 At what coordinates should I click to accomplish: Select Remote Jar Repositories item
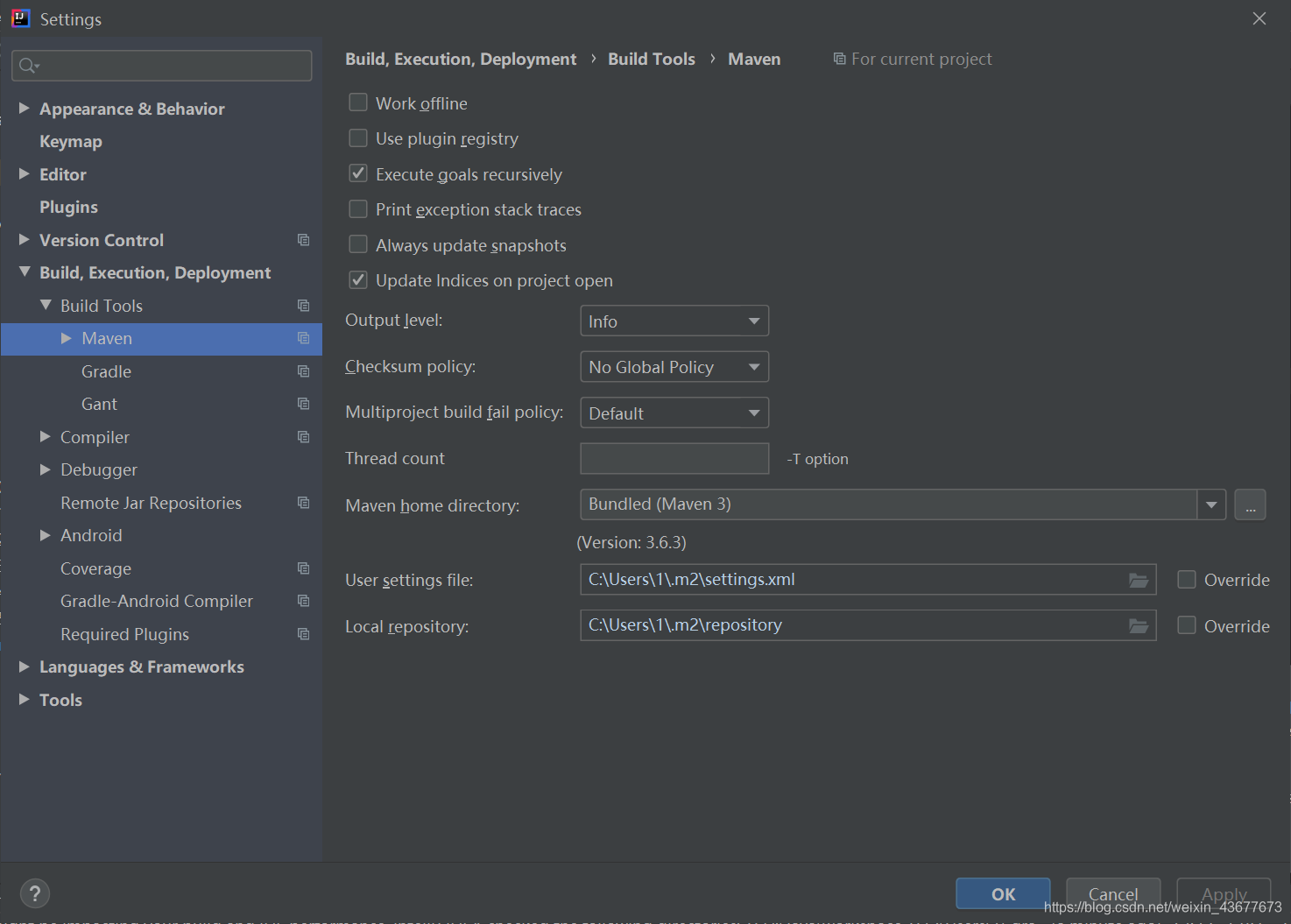point(151,503)
